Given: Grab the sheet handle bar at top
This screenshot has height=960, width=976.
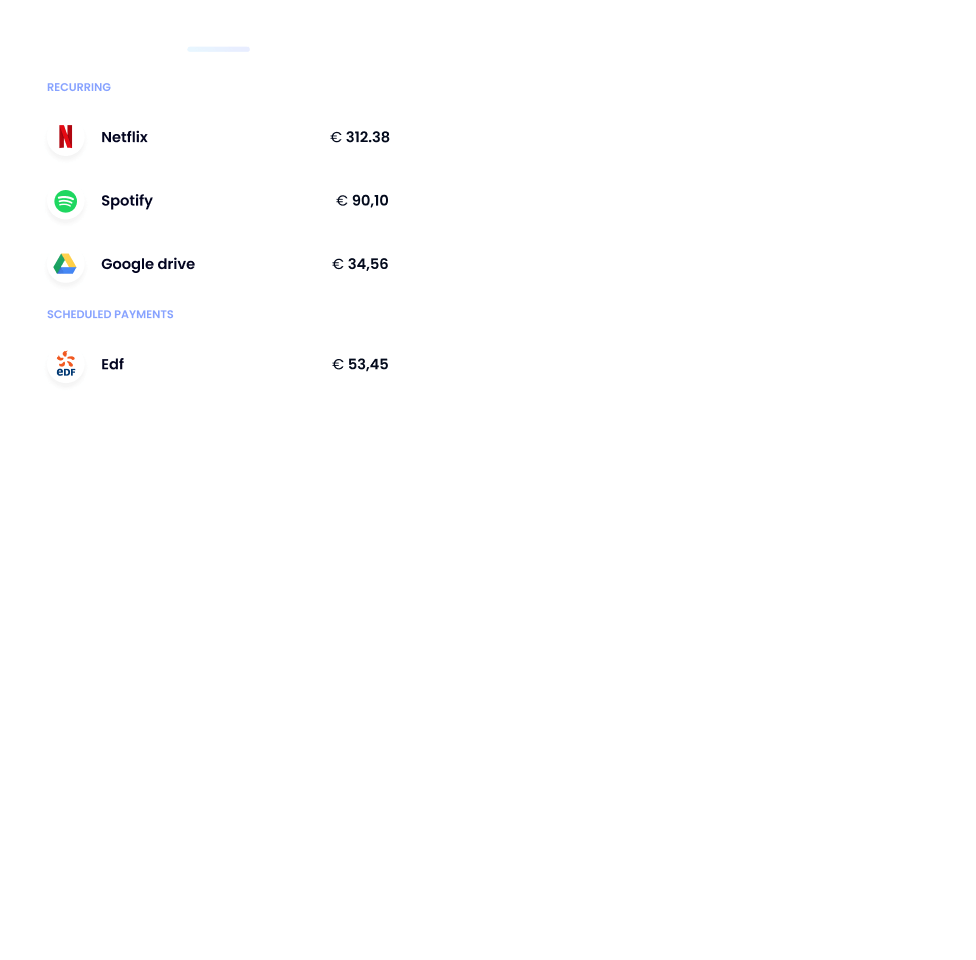Looking at the screenshot, I should click(x=218, y=49).
